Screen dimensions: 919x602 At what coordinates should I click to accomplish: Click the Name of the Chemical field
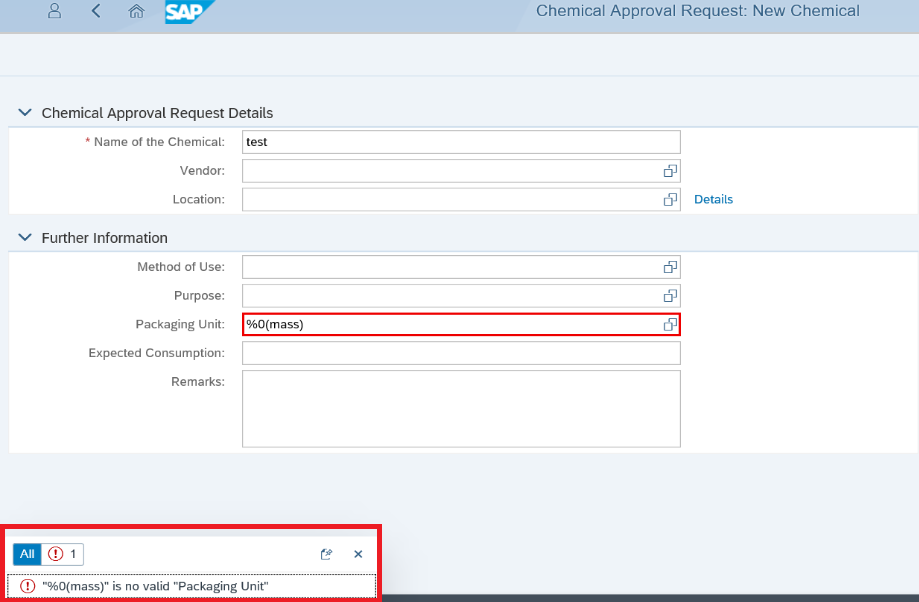tap(461, 142)
